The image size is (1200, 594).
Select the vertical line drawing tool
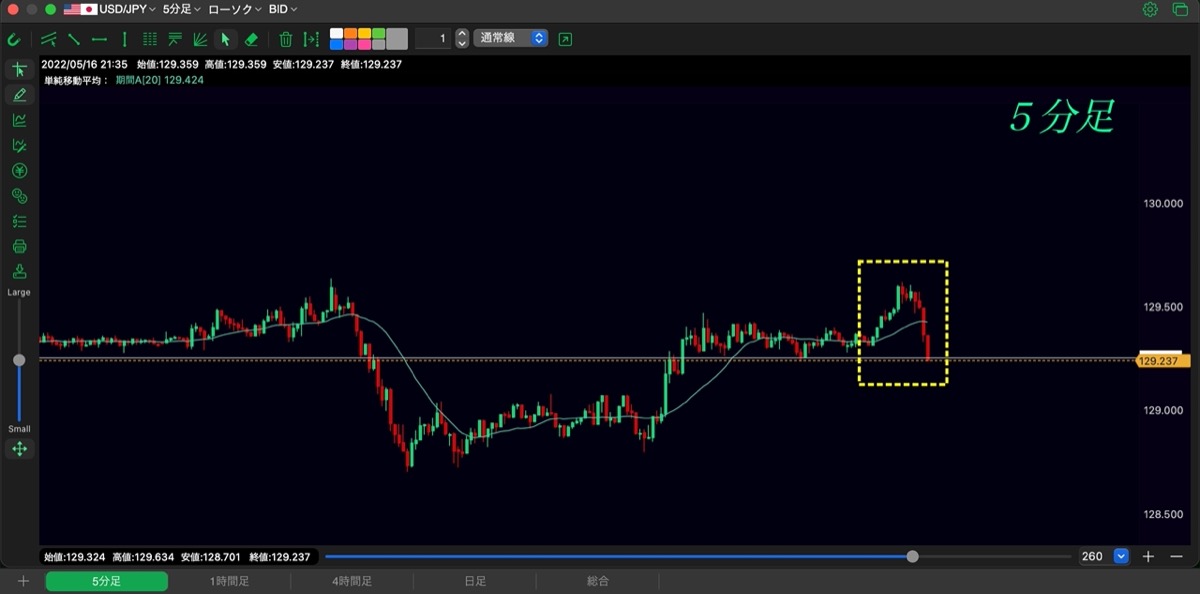point(124,40)
